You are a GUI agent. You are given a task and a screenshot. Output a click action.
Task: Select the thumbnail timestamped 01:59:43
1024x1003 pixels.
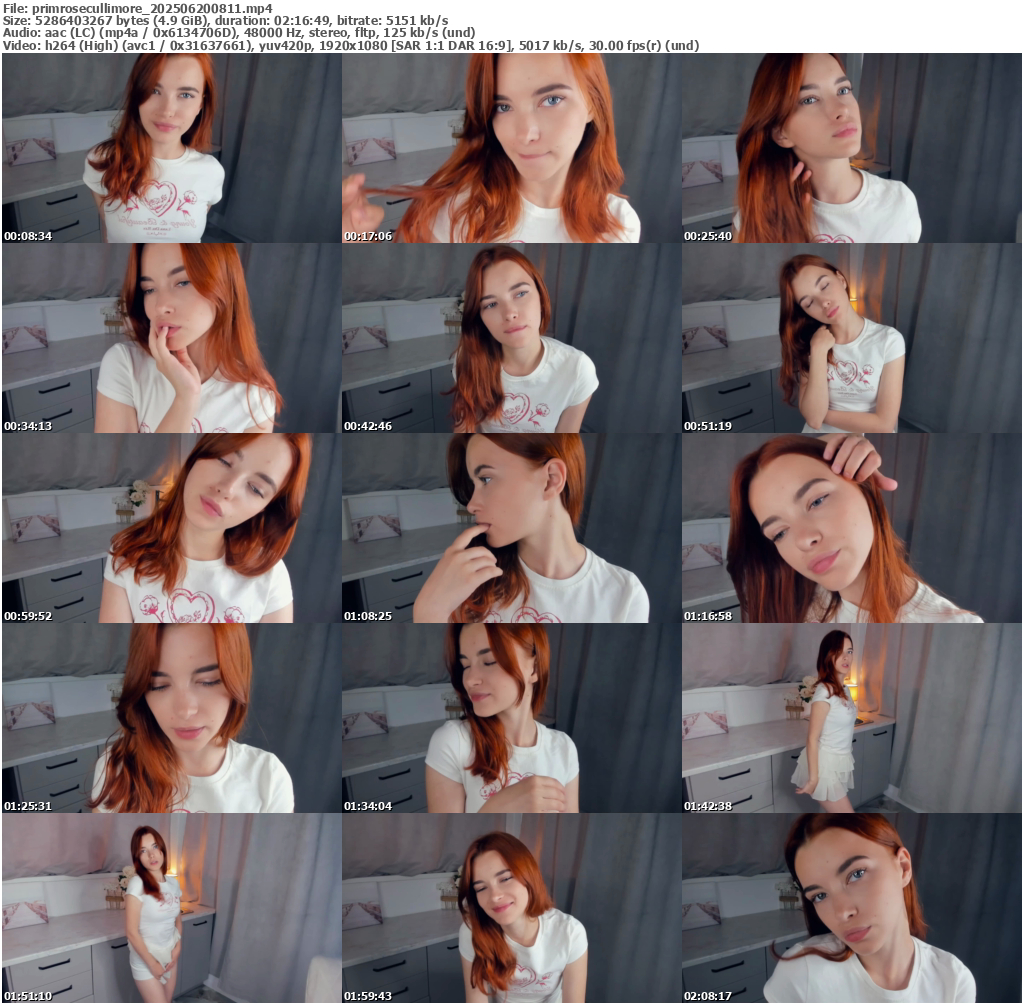pos(511,908)
